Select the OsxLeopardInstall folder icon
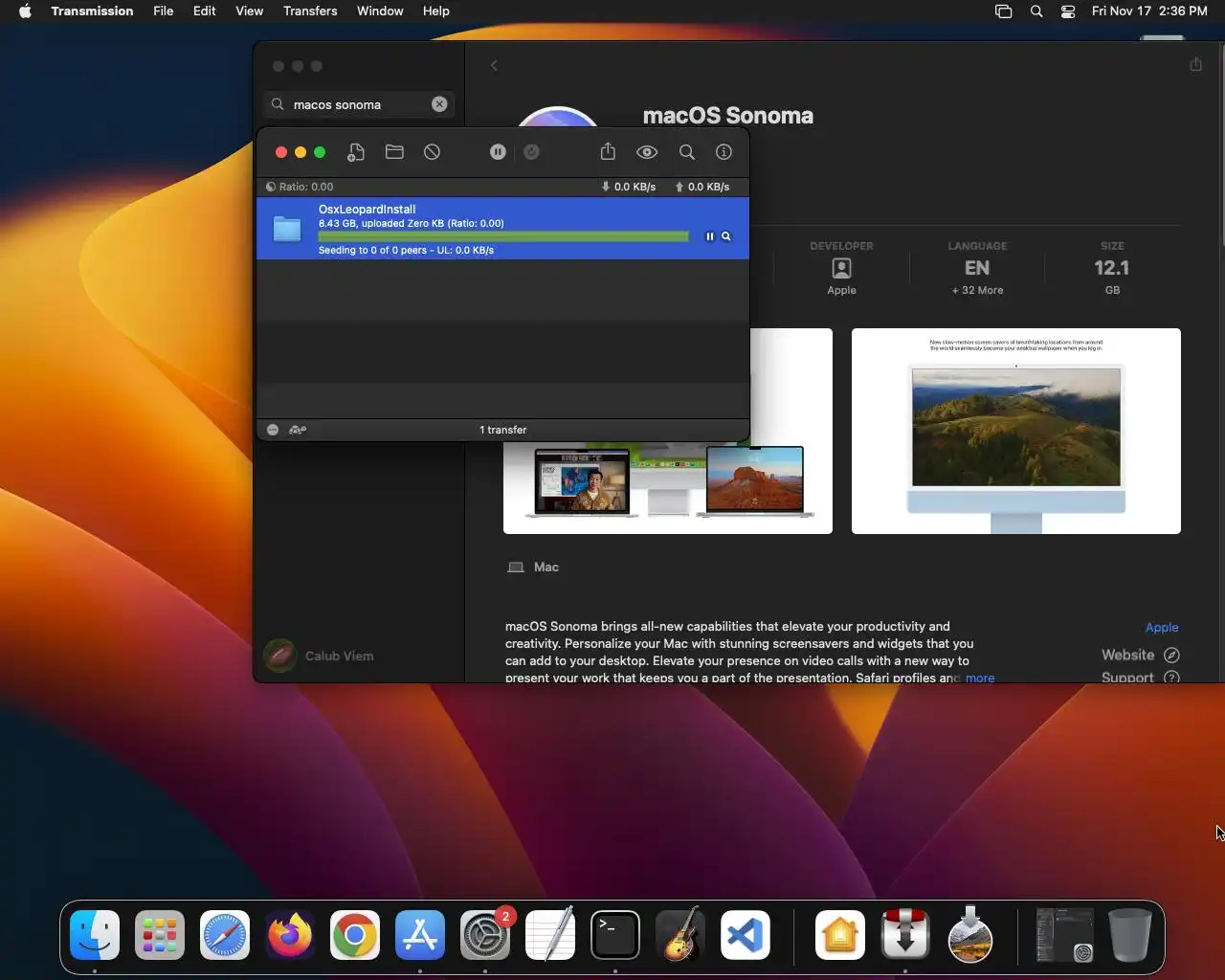Screen dimensions: 1225x980 coord(287,229)
